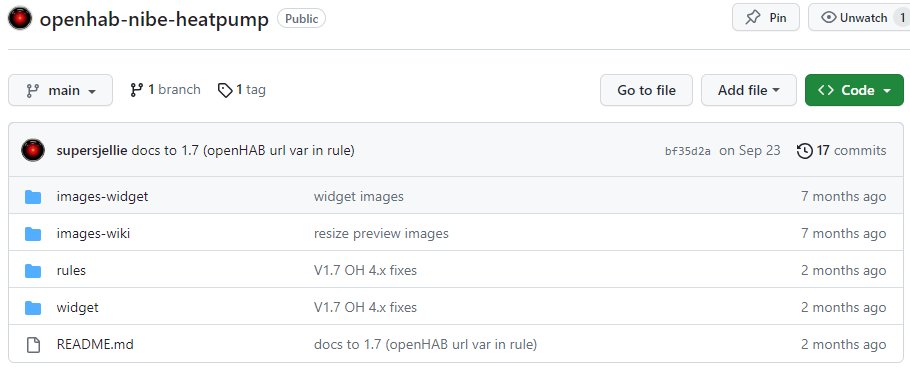Click the eye icon on Unwatch button
Image resolution: width=910 pixels, height=368 pixels.
[x=829, y=18]
